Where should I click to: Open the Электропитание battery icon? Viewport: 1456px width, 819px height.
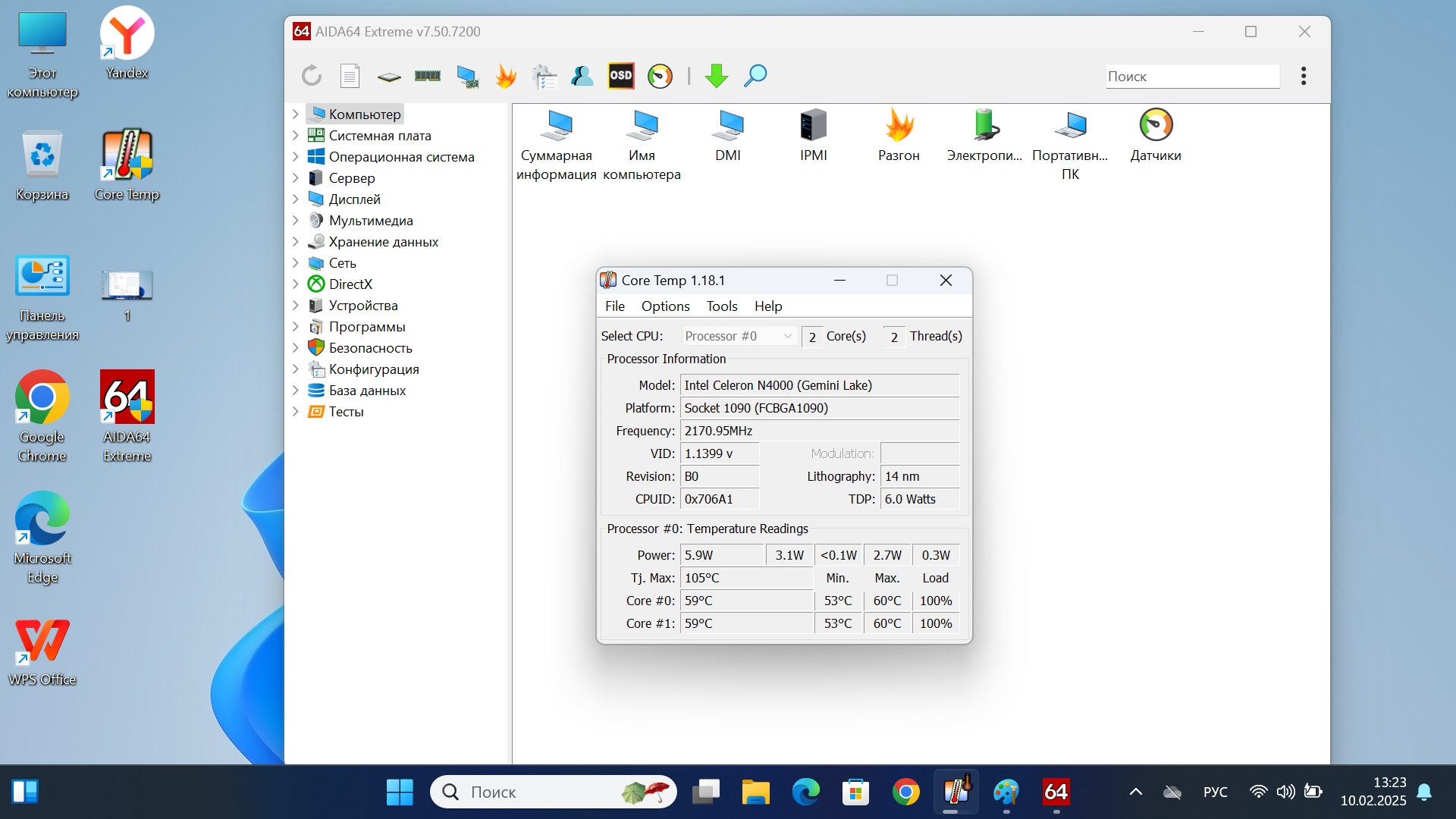coord(984,136)
